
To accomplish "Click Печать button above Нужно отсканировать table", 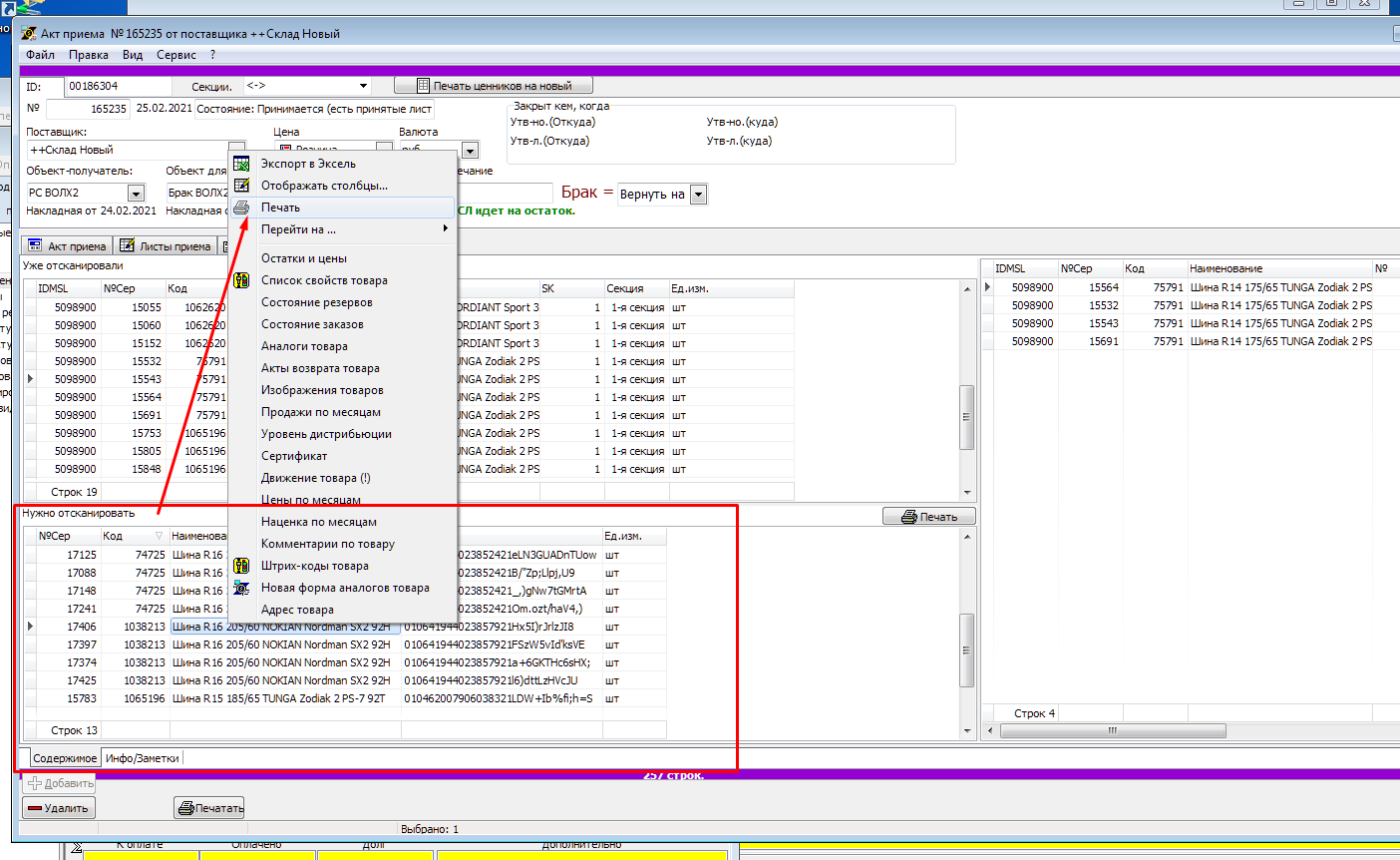I will [x=929, y=517].
